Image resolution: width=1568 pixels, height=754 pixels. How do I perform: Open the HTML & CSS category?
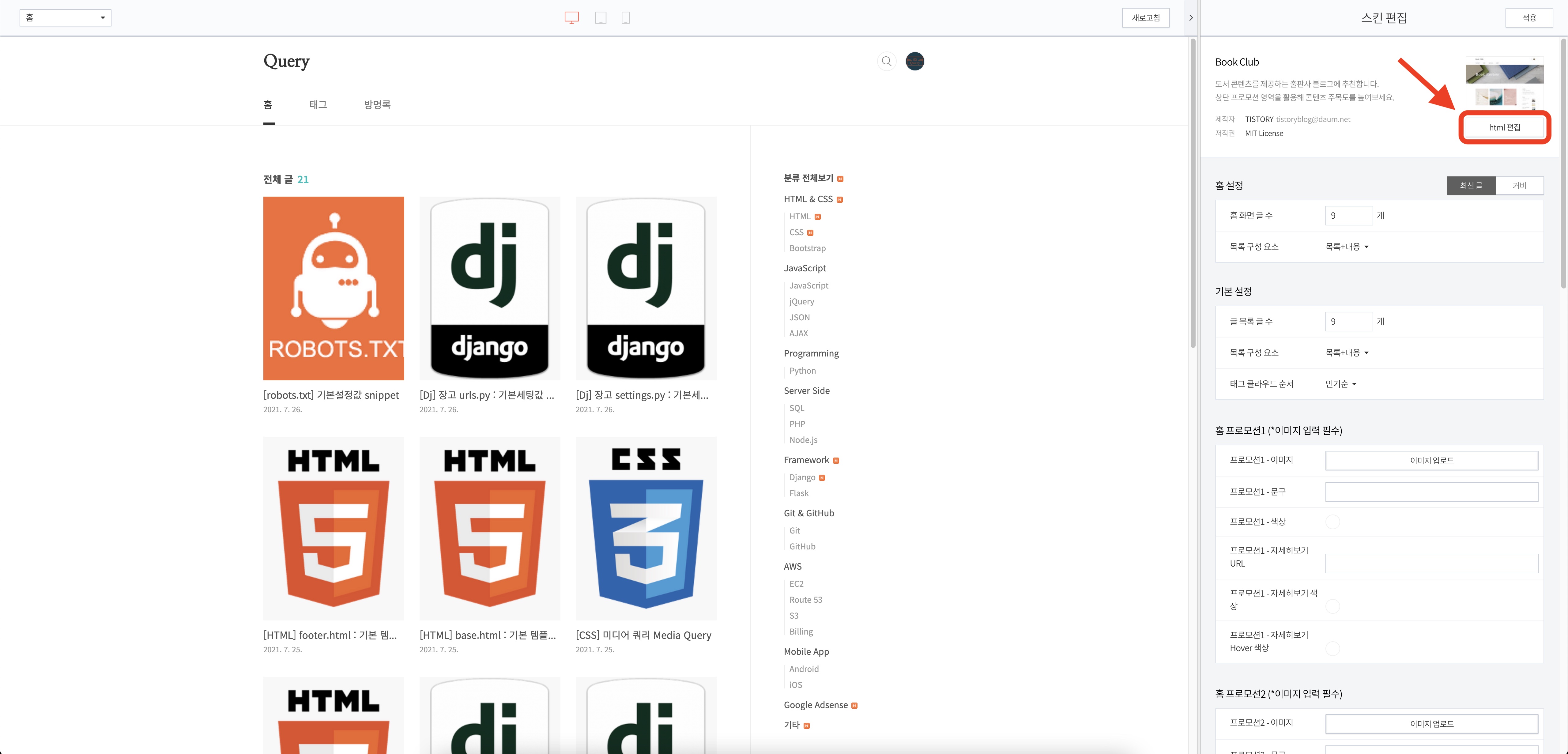coord(808,199)
